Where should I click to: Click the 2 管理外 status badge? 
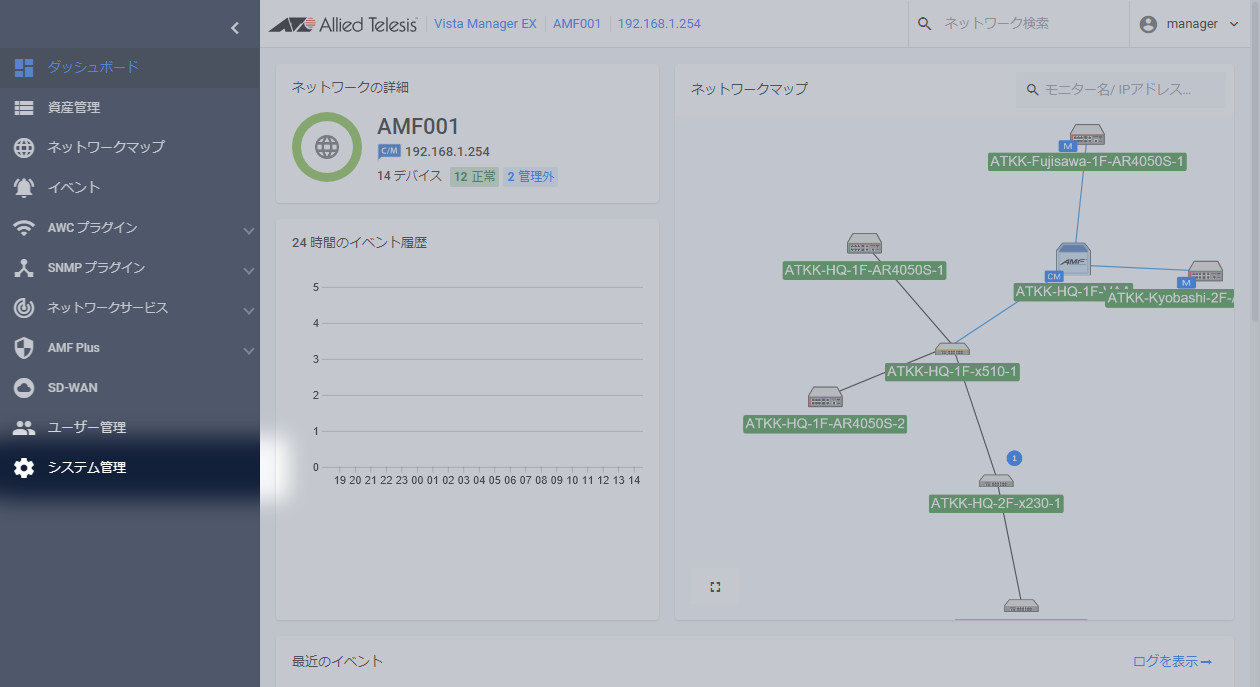[530, 177]
